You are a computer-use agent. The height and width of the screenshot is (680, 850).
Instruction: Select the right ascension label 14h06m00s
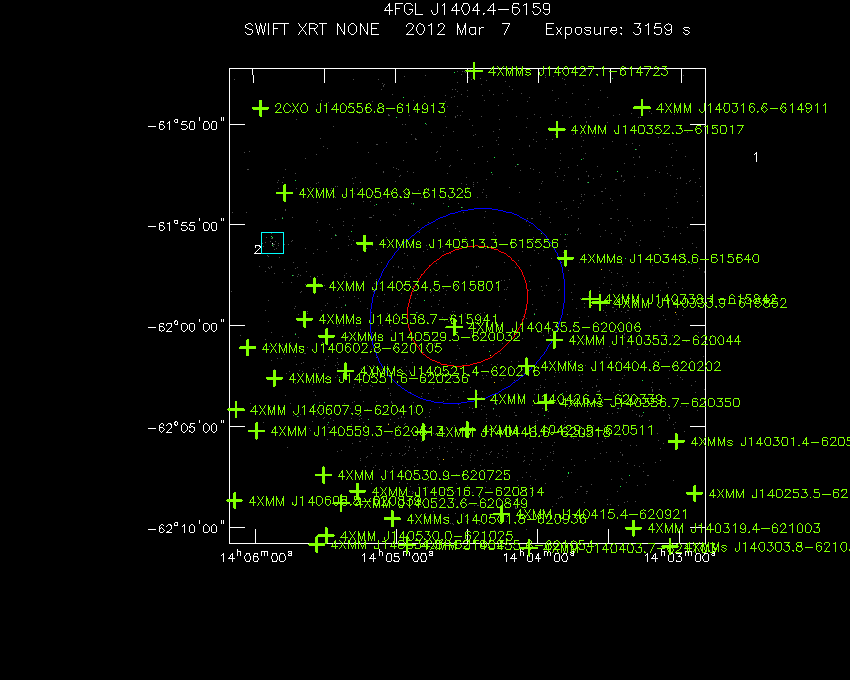point(256,557)
